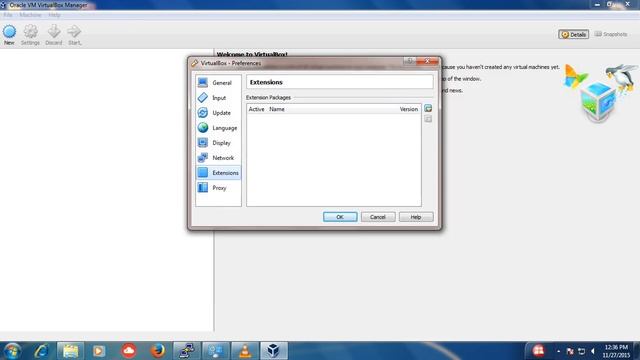The image size is (640, 360).
Task: Open the Network preferences category
Action: tap(218, 158)
